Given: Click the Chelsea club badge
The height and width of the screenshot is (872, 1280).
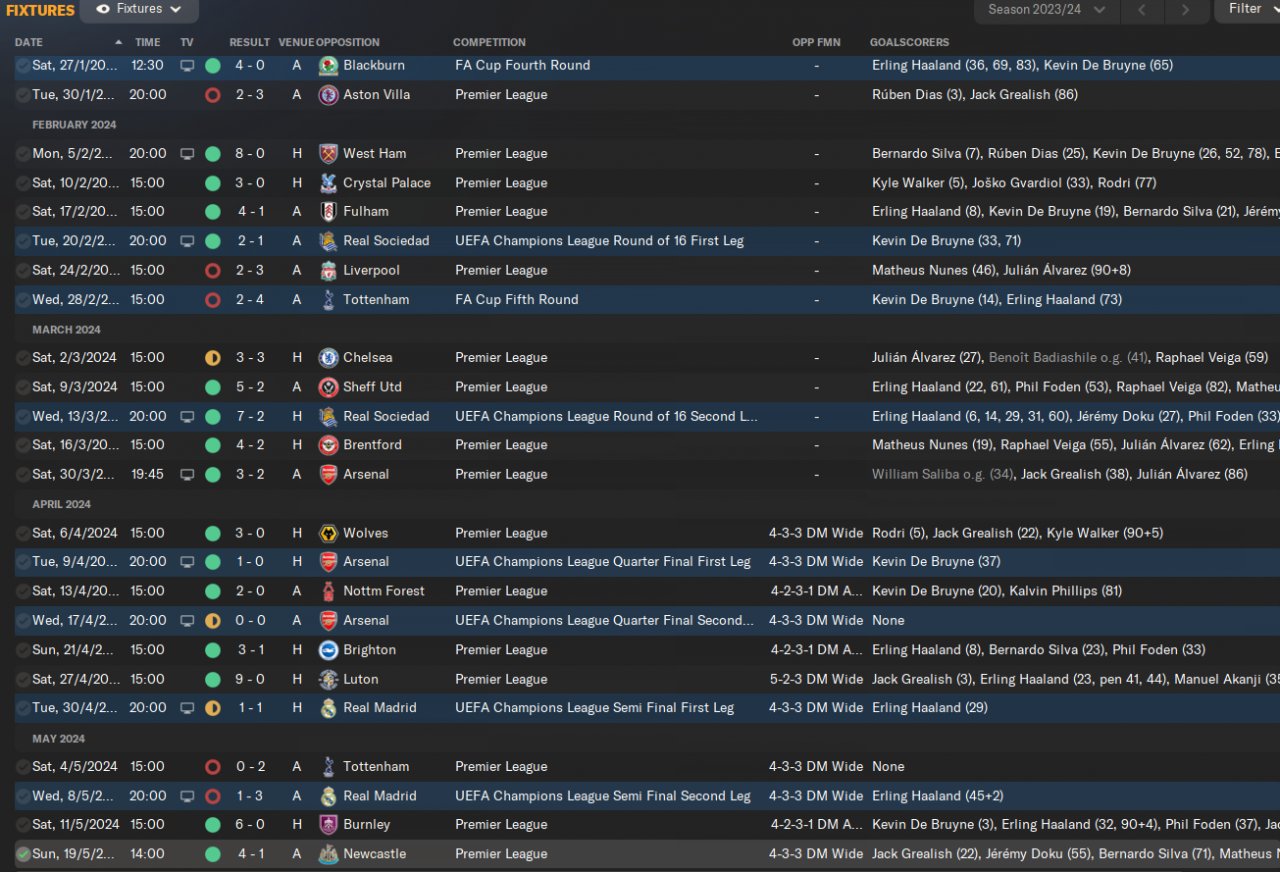Looking at the screenshot, I should [328, 358].
